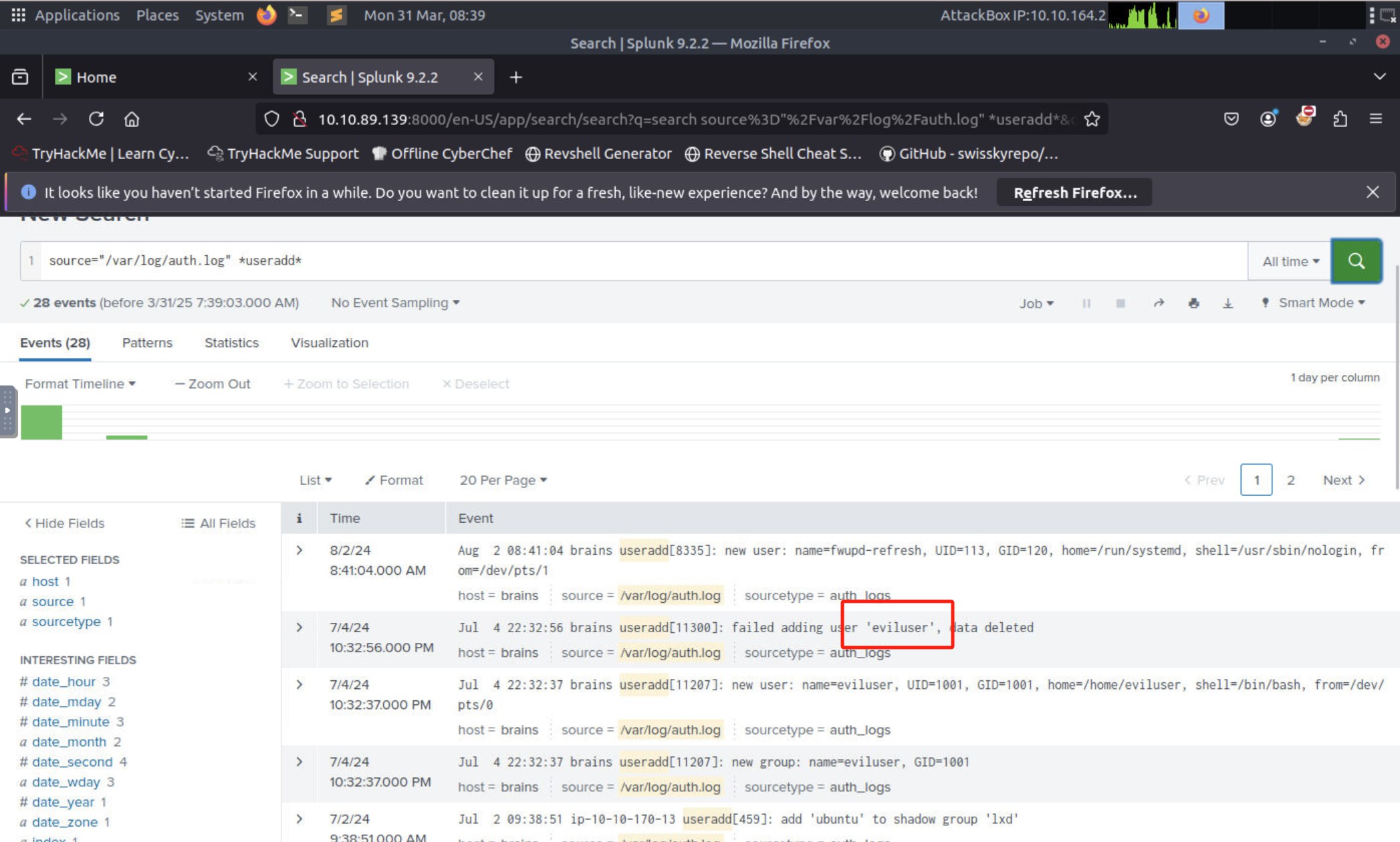The width and height of the screenshot is (1400, 842).
Task: Hide the fields sidebar
Action: [65, 523]
